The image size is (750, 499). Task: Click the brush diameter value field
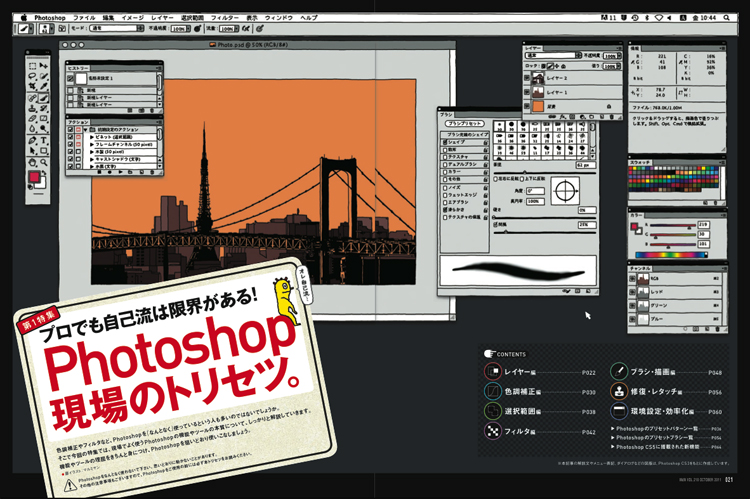pos(585,163)
